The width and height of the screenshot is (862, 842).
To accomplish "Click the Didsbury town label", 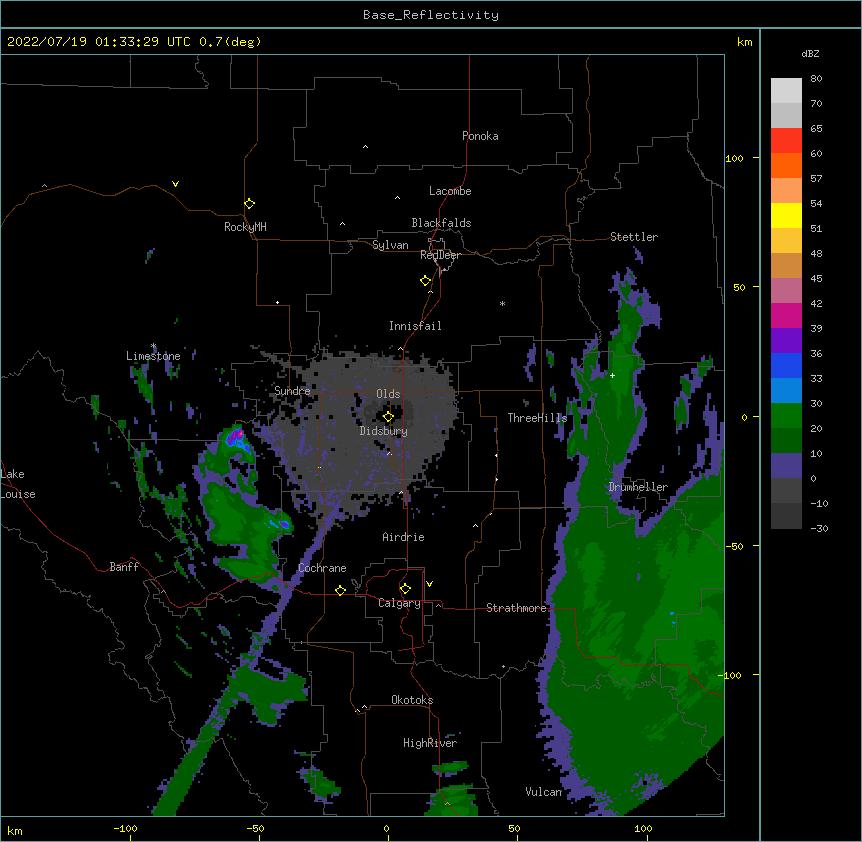I will point(384,431).
